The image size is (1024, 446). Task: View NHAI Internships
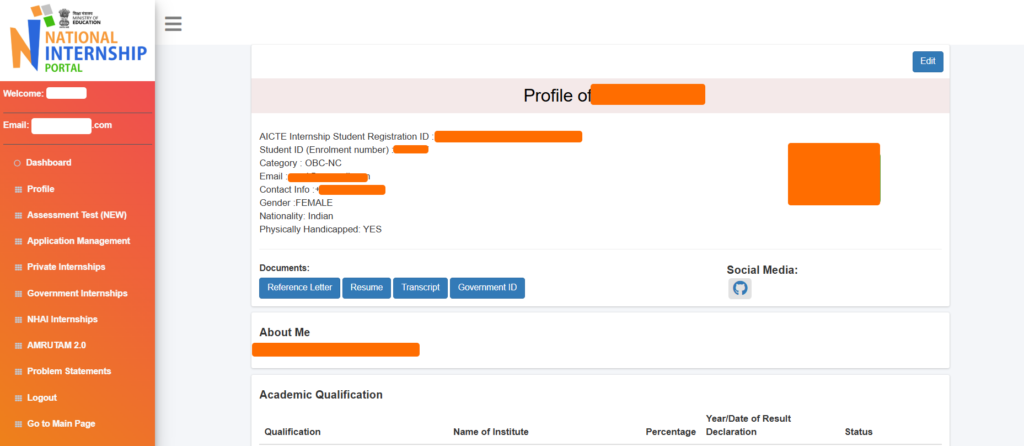coord(62,319)
